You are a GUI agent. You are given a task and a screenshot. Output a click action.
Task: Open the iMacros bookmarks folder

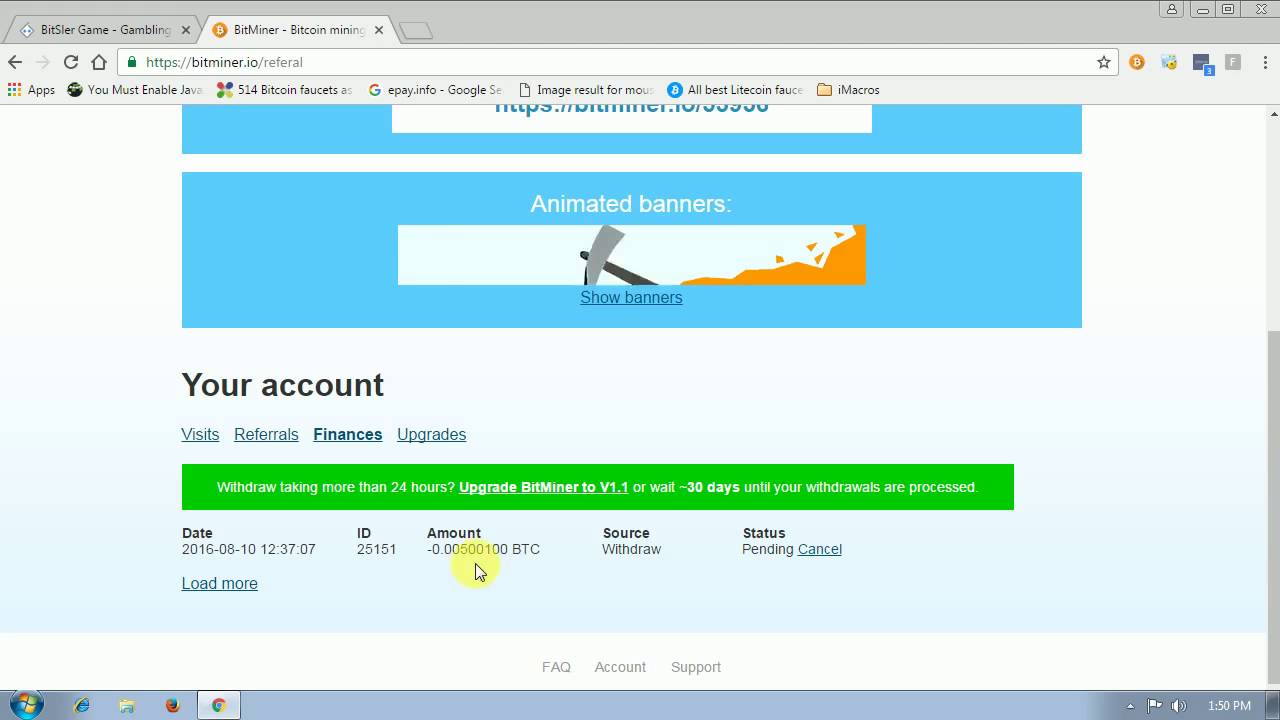click(848, 90)
